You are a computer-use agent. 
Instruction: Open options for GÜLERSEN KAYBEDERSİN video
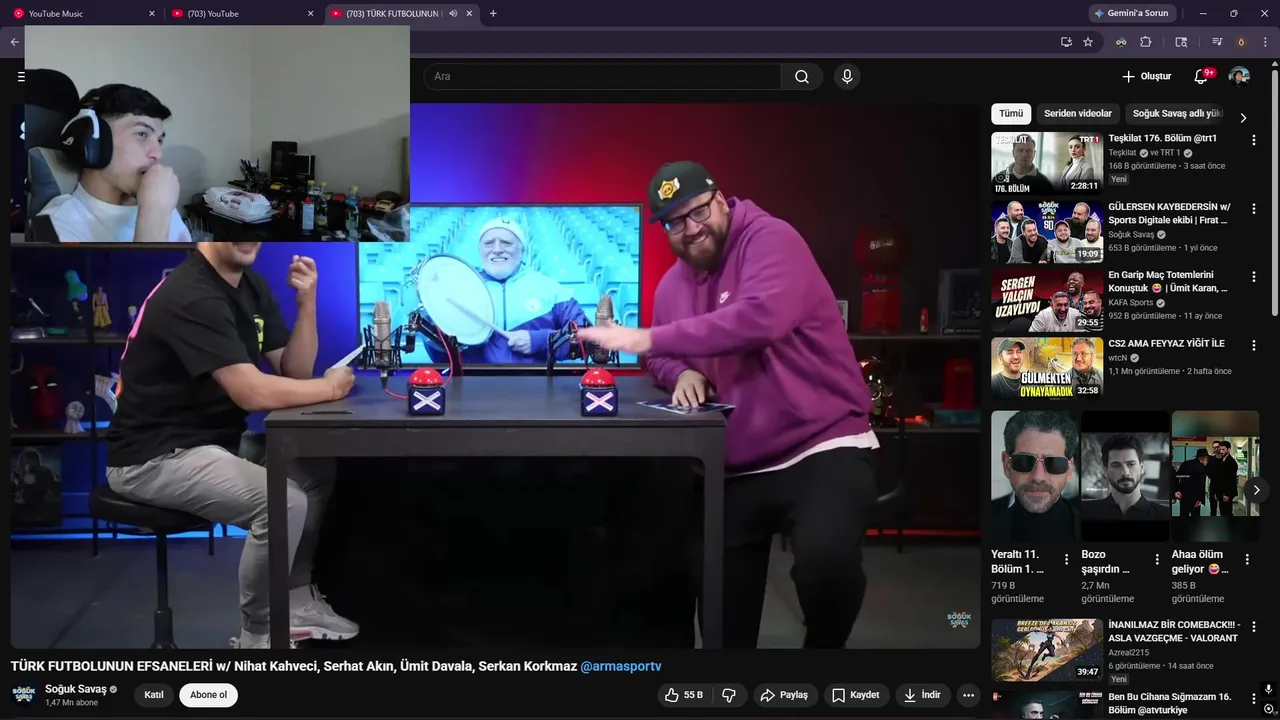(1253, 209)
